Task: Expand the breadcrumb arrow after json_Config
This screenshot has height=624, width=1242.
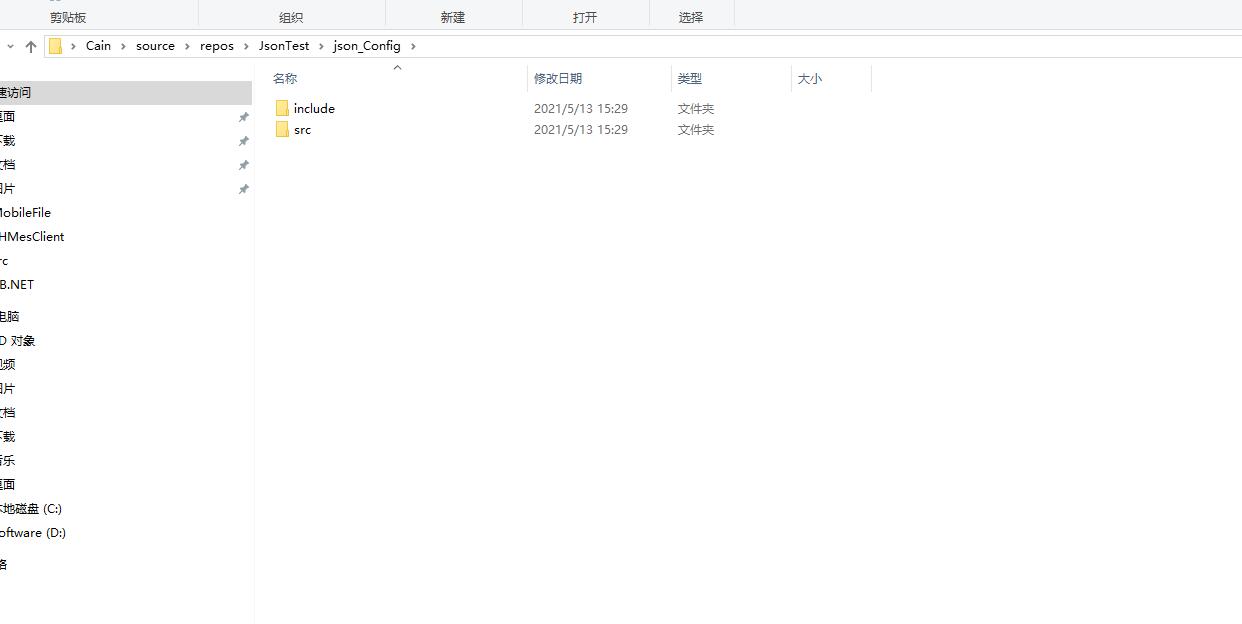Action: (x=413, y=45)
